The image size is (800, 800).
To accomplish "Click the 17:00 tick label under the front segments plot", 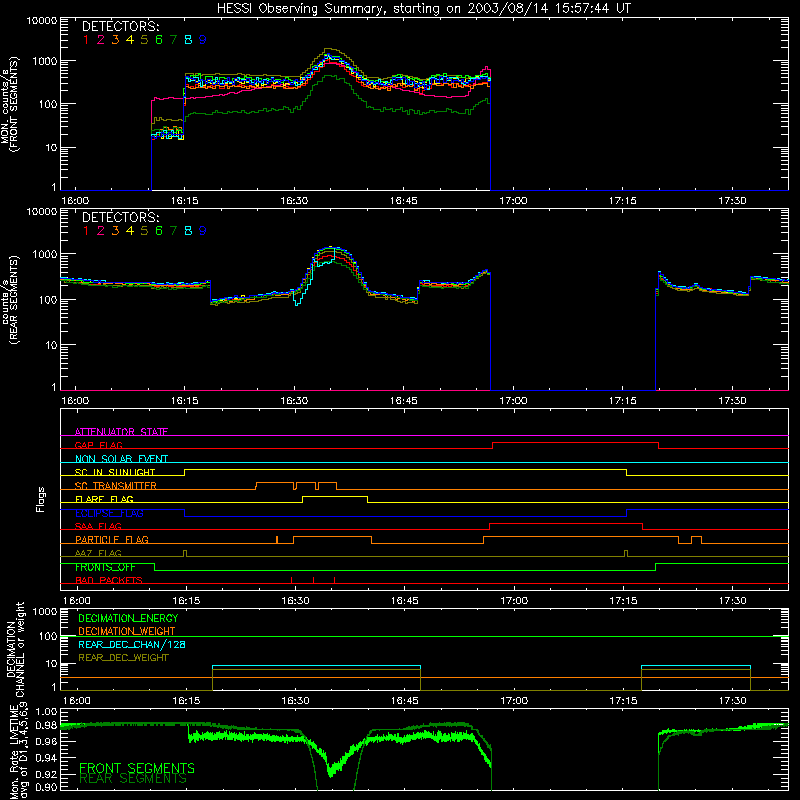I will (513, 201).
